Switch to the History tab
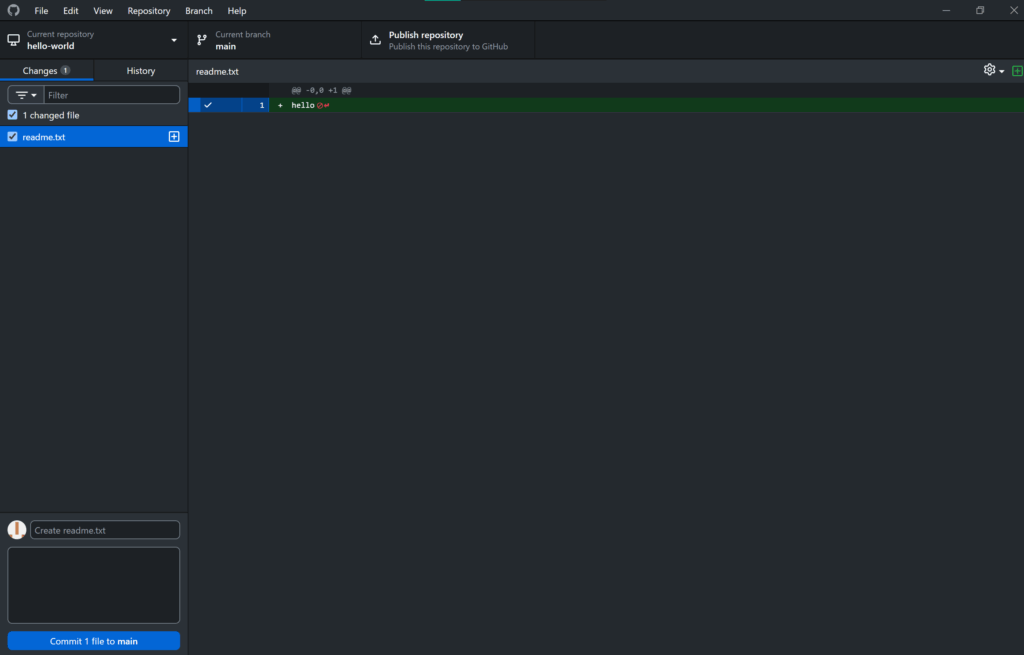The height and width of the screenshot is (655, 1024). pos(140,71)
